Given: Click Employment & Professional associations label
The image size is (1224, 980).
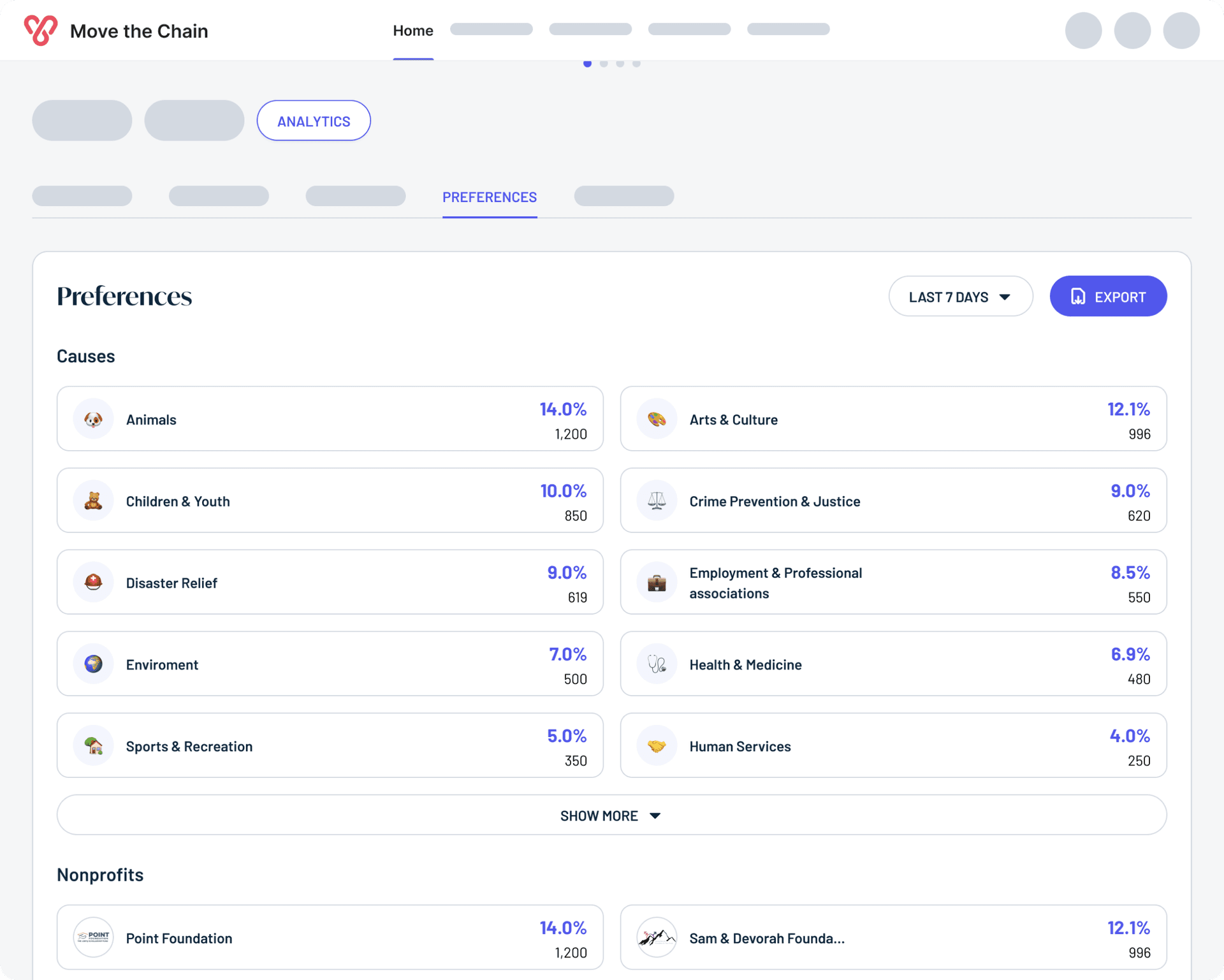Looking at the screenshot, I should [x=776, y=583].
